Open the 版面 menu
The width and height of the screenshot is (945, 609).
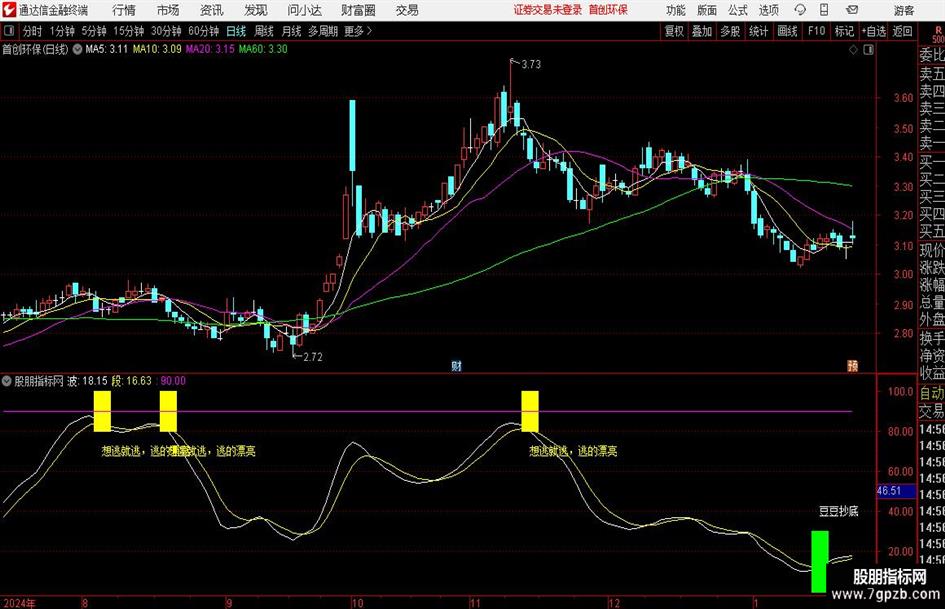[707, 10]
